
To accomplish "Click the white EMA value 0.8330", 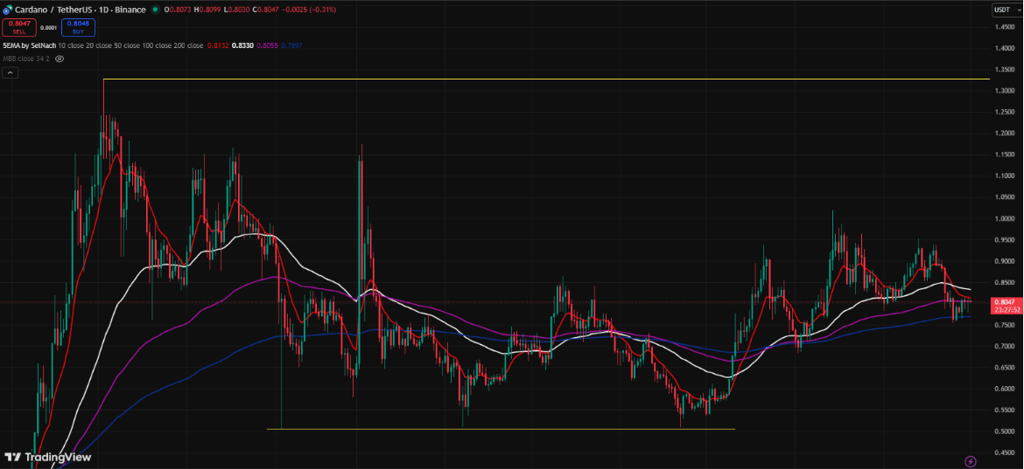I will click(x=242, y=46).
